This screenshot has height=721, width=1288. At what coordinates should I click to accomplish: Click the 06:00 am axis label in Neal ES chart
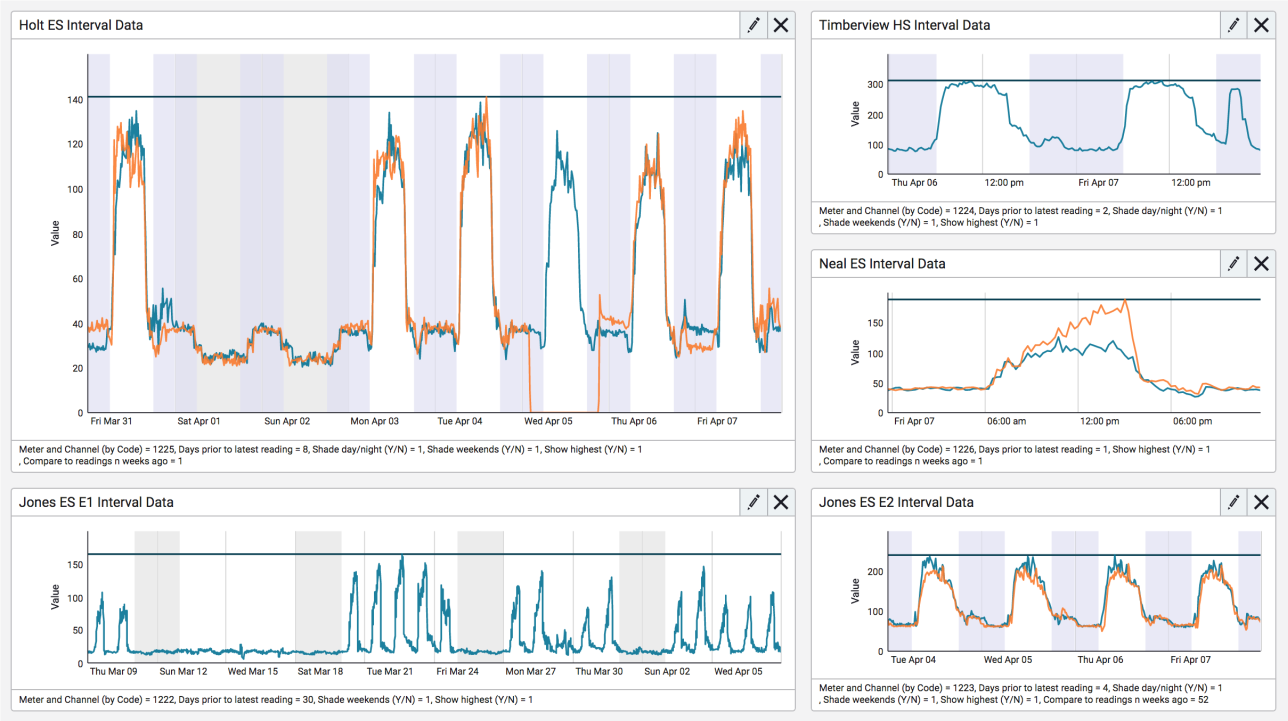click(1006, 421)
